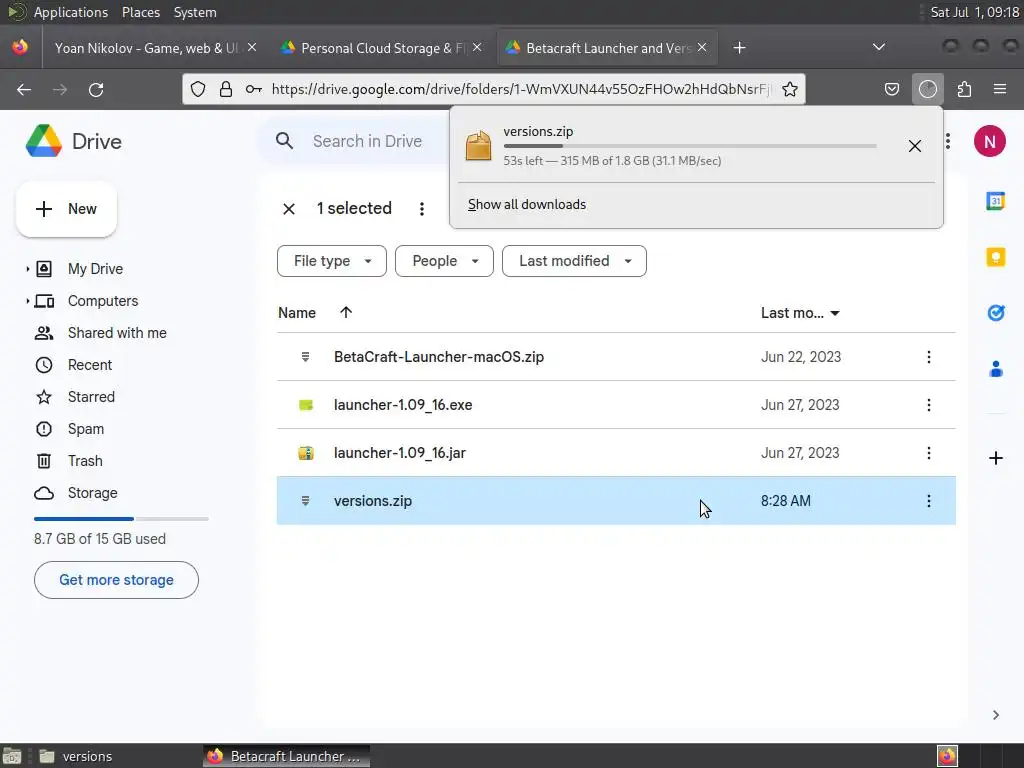Click the versions.zip download progress bar
This screenshot has width=1024, height=768.
690,146
